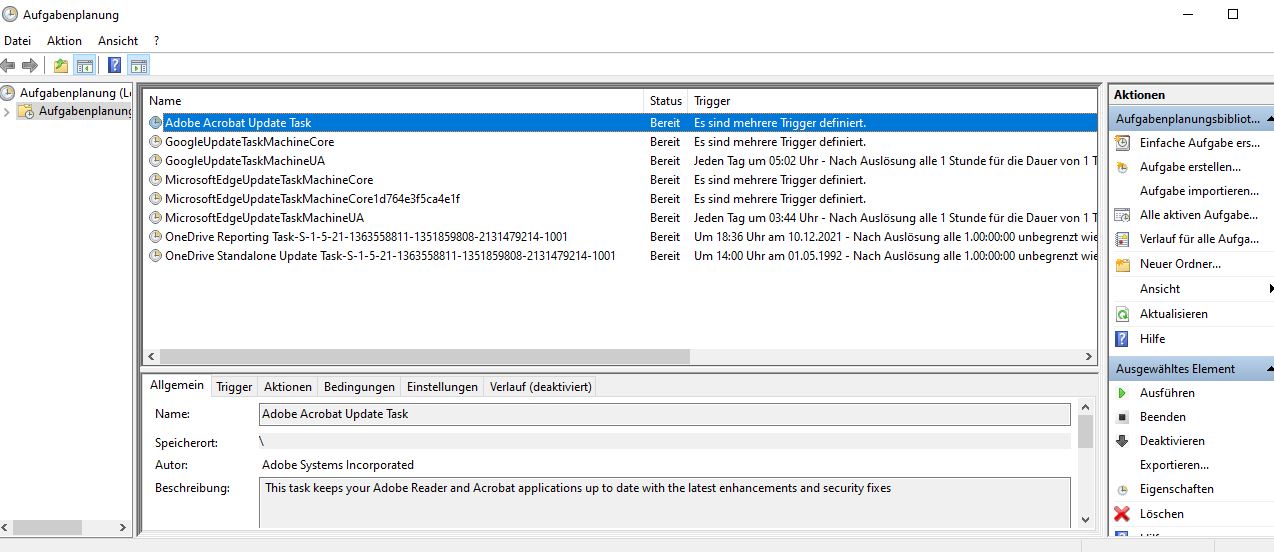Image resolution: width=1274 pixels, height=552 pixels.
Task: Switch to the Aktionen tab
Action: coord(288,387)
